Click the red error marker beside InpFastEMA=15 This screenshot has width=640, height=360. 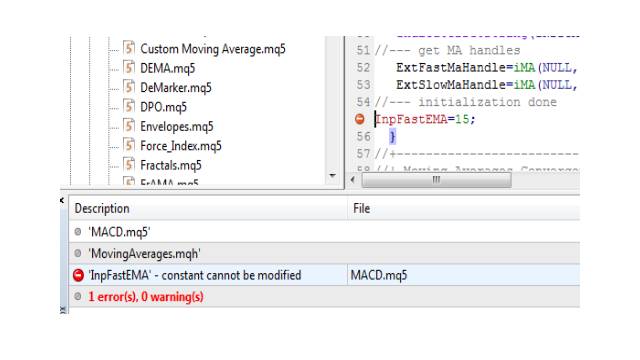click(360, 119)
